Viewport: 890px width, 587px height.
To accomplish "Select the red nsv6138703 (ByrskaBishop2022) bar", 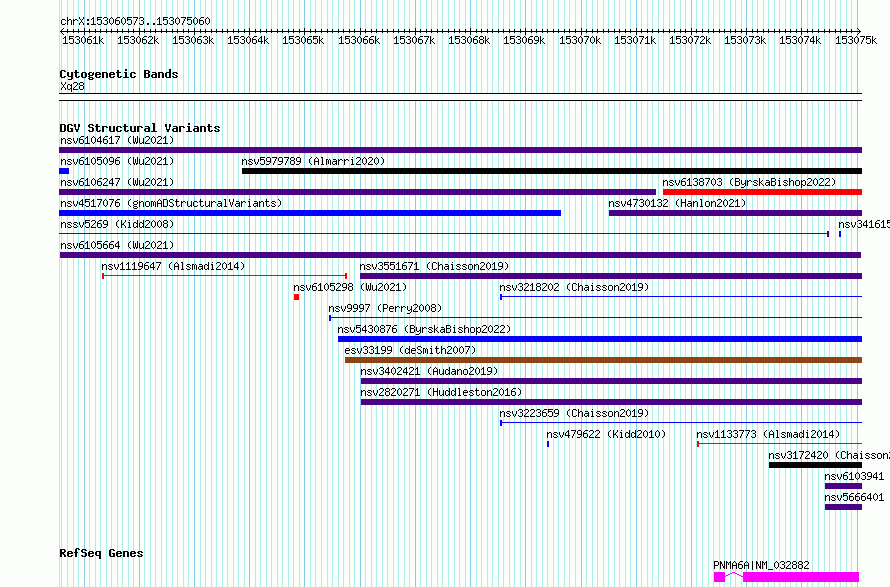I will pyautogui.click(x=762, y=192).
